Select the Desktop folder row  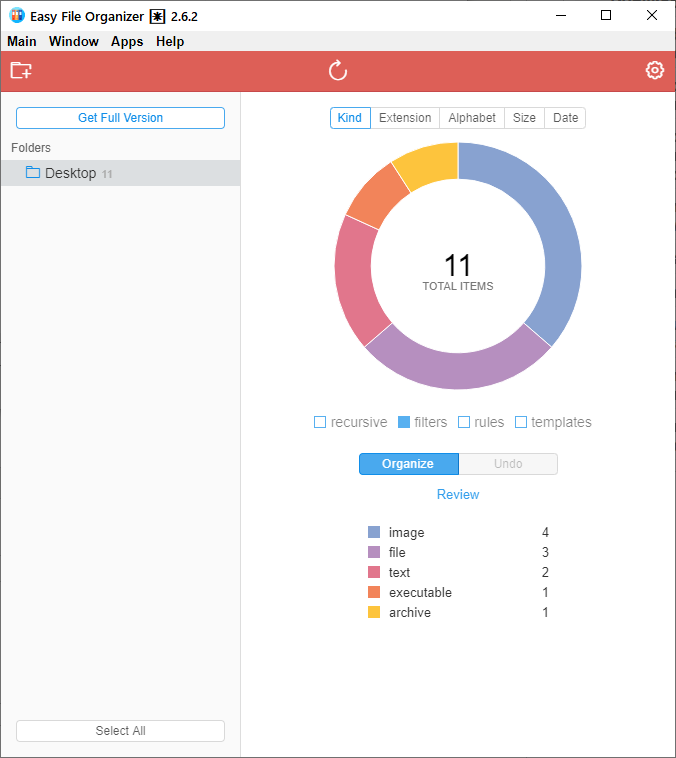click(x=120, y=173)
